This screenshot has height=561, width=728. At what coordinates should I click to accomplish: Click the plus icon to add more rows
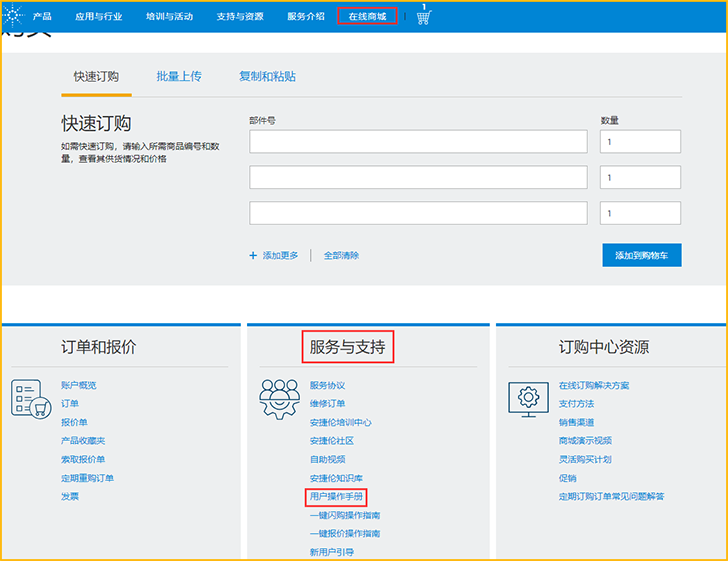pos(253,255)
